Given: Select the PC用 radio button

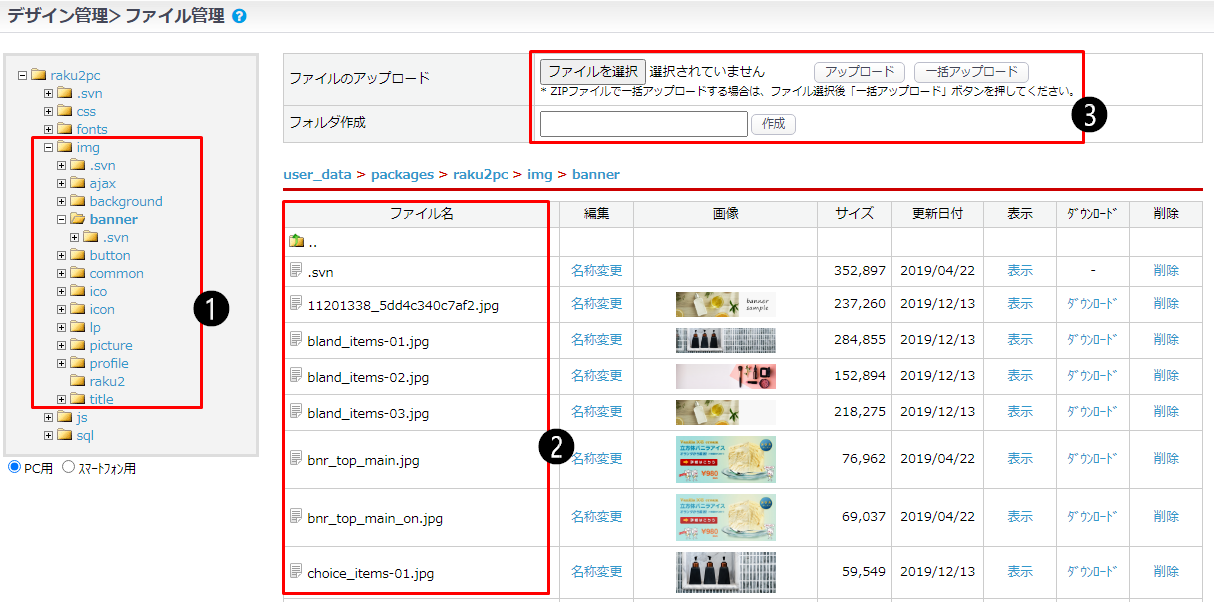Looking at the screenshot, I should point(14,467).
